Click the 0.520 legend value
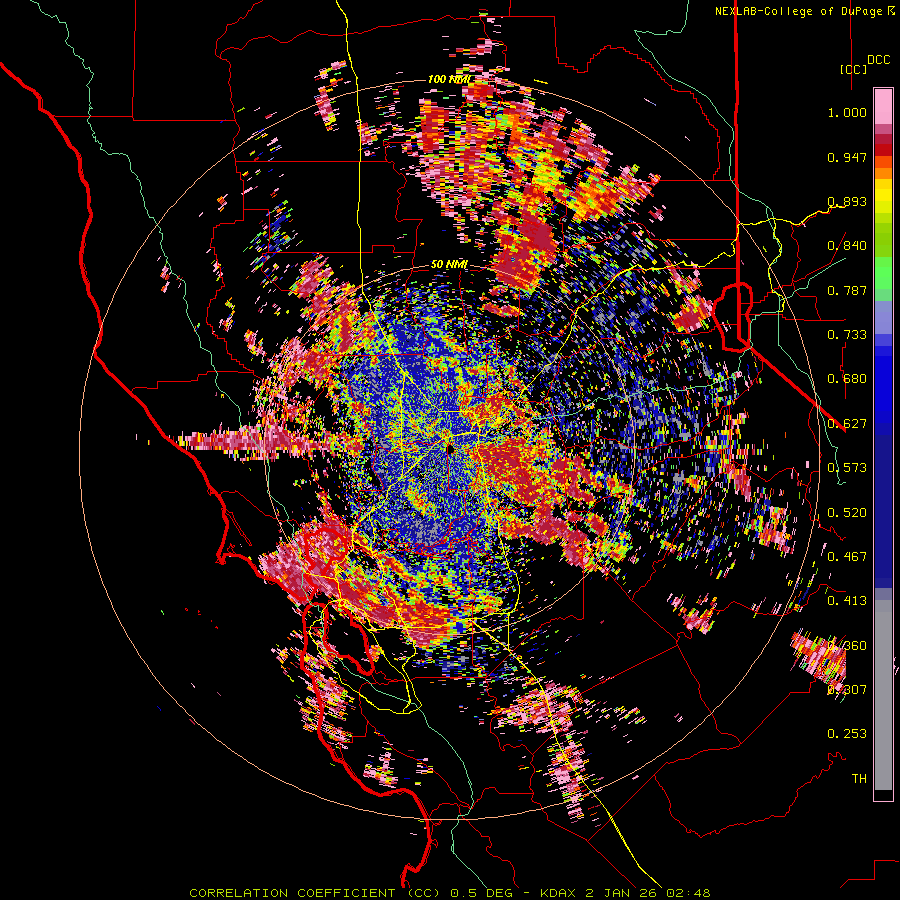 tap(847, 512)
